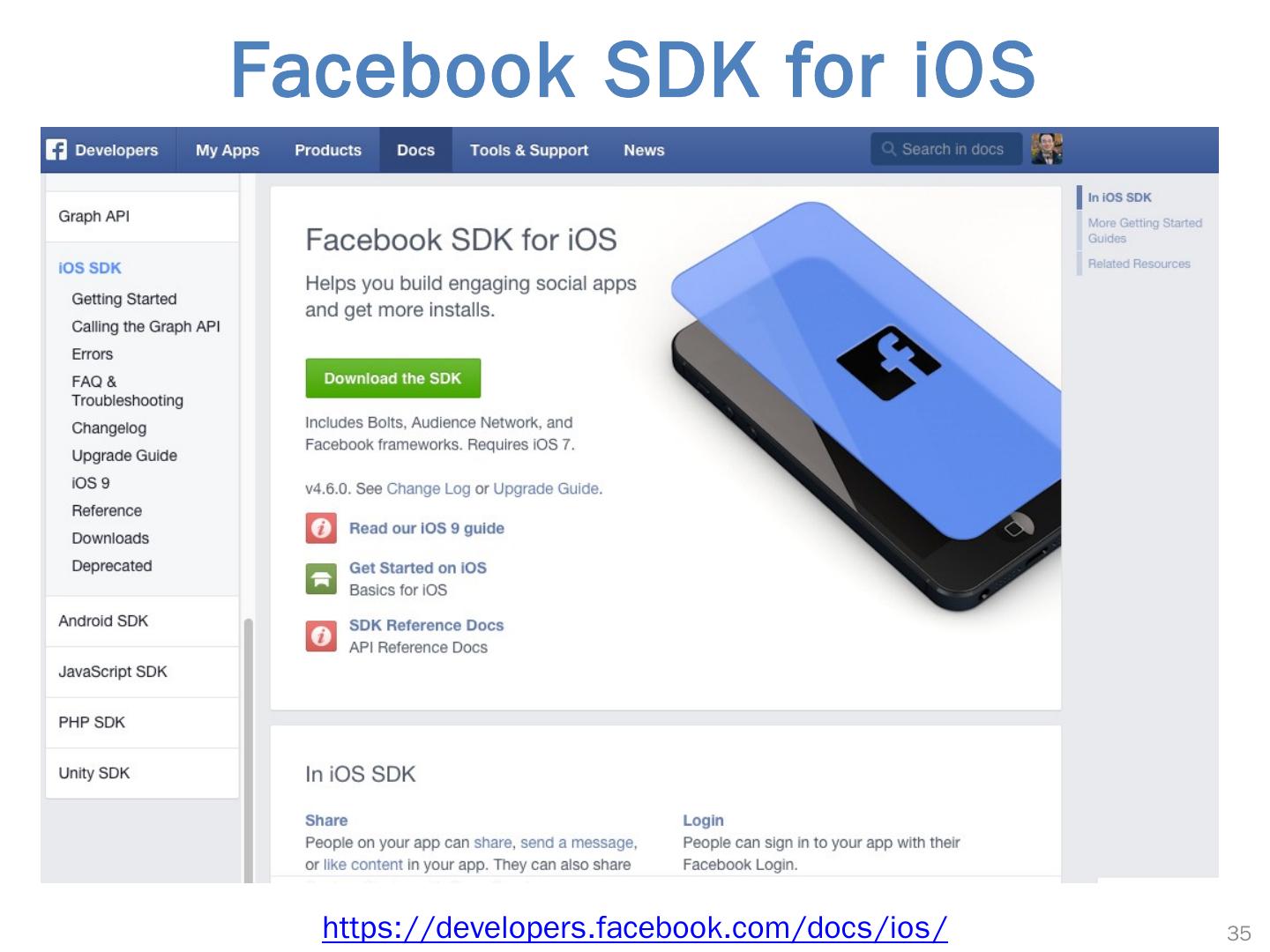Viewport: 1270px width, 952px height.
Task: Click the SDK Reference Docs icon
Action: click(321, 636)
